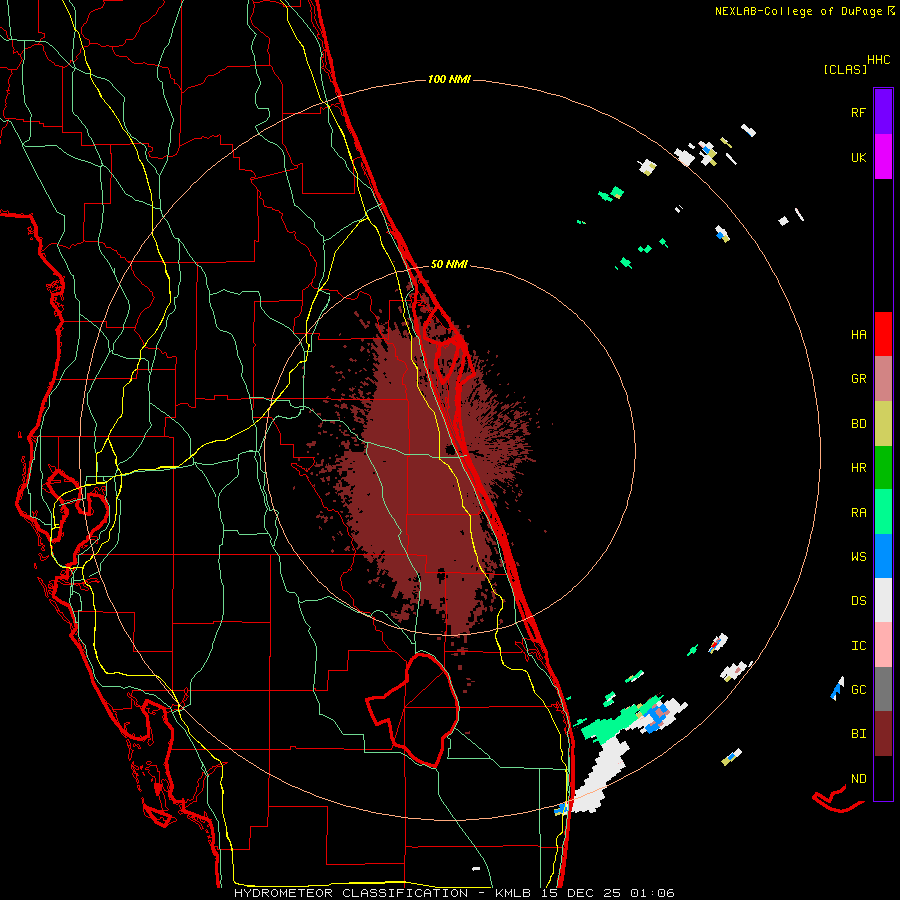Click the HA red legend color block

point(883,334)
